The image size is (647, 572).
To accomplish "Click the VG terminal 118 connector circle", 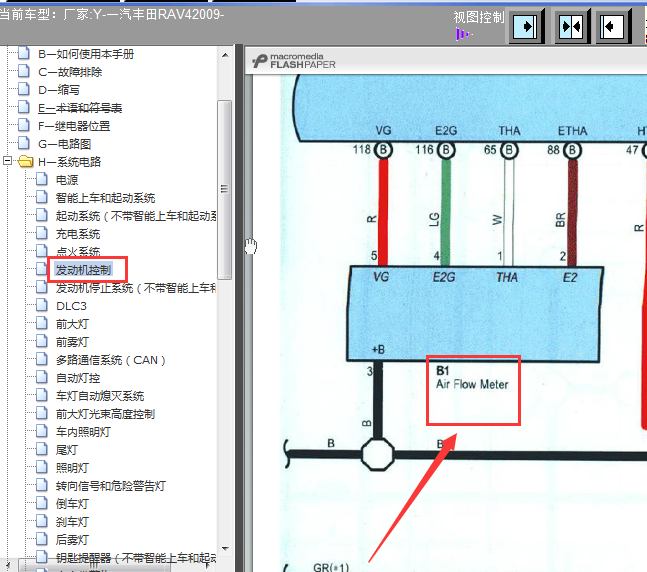I will (383, 150).
